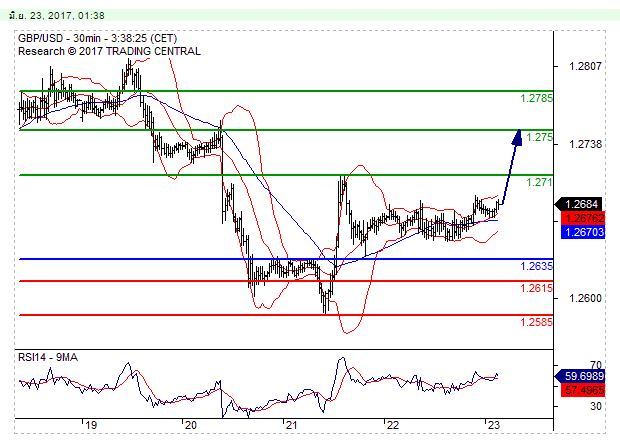Image resolution: width=620 pixels, height=443 pixels.
Task: Click the RSI 70 level label
Action: coord(595,365)
